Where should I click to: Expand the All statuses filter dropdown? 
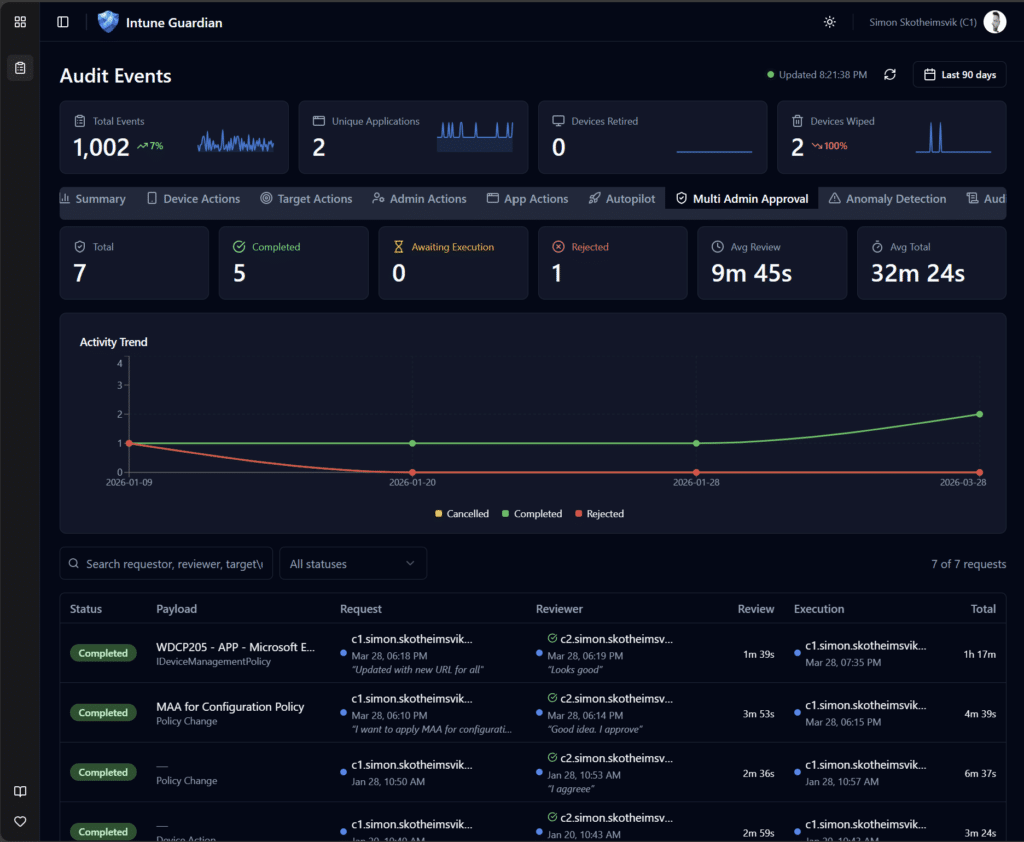point(352,564)
